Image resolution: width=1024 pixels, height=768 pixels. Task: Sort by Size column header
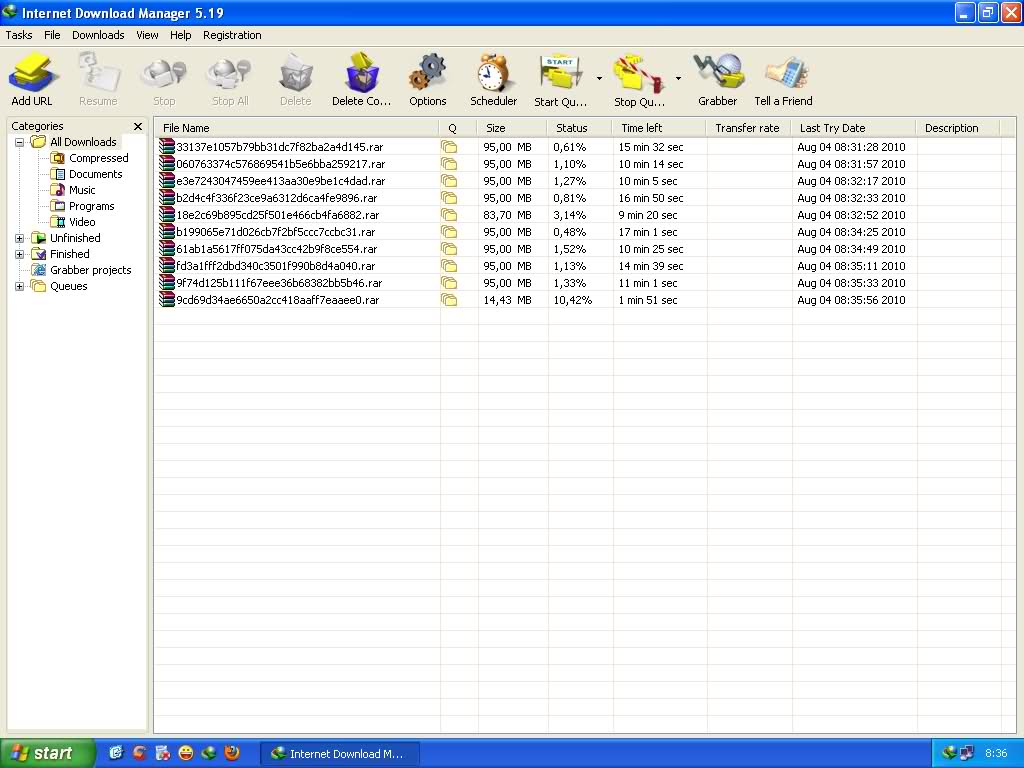point(511,128)
